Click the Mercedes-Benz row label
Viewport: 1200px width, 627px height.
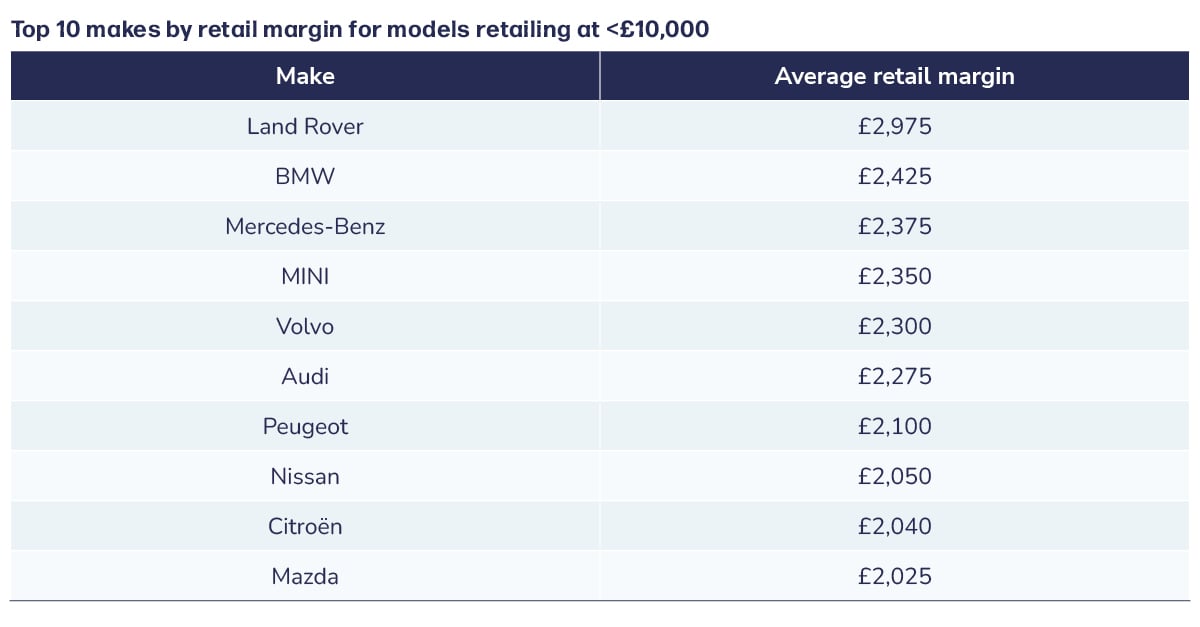click(x=305, y=226)
